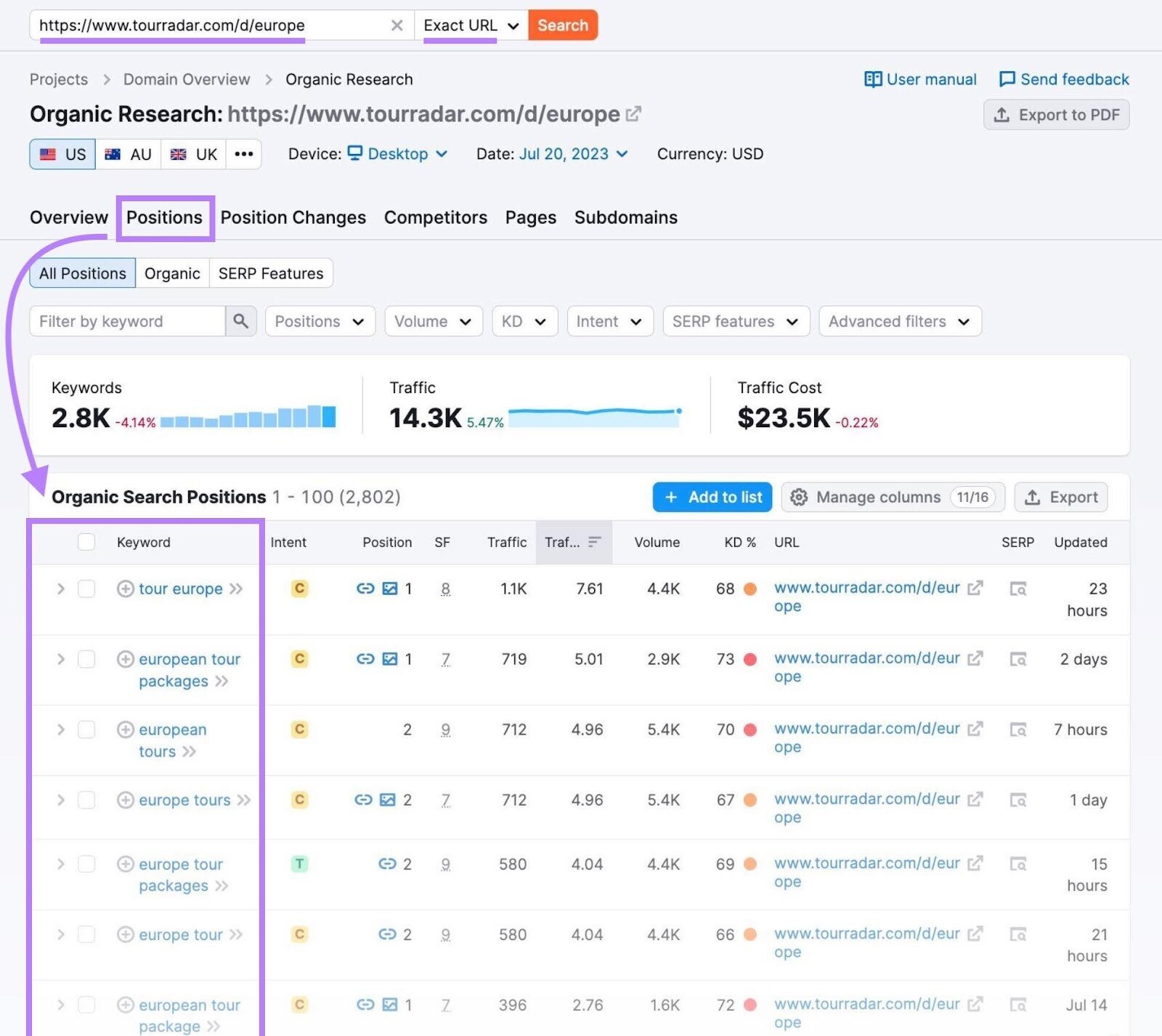Add 'tour europe' keyword via plus icon
The height and width of the screenshot is (1036, 1162).
[x=125, y=588]
